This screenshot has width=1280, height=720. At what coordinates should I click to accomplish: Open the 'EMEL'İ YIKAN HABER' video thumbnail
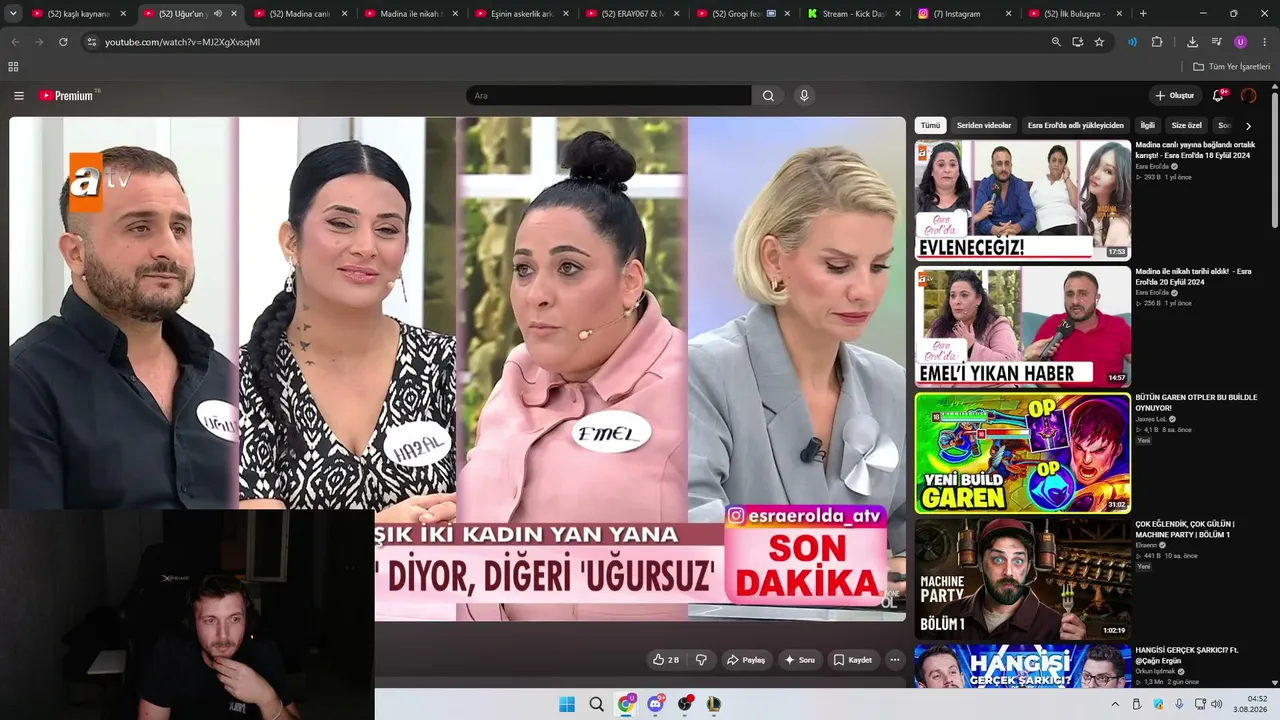1023,326
